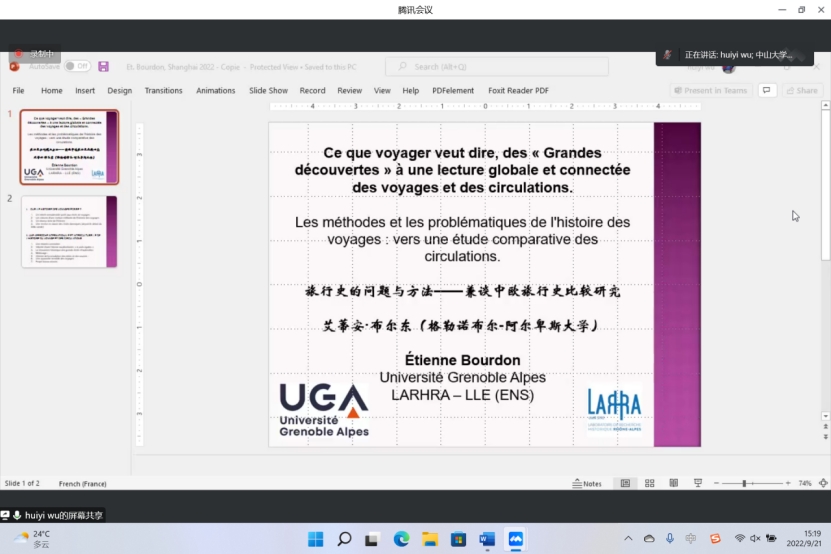
Task: Open Slide Sorter view from status bar
Action: 649,483
